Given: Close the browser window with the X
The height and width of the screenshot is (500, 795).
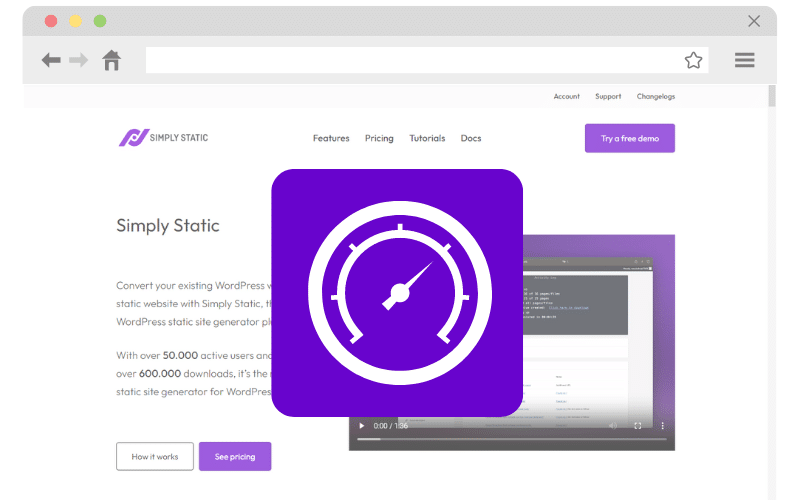Looking at the screenshot, I should coord(754,21).
